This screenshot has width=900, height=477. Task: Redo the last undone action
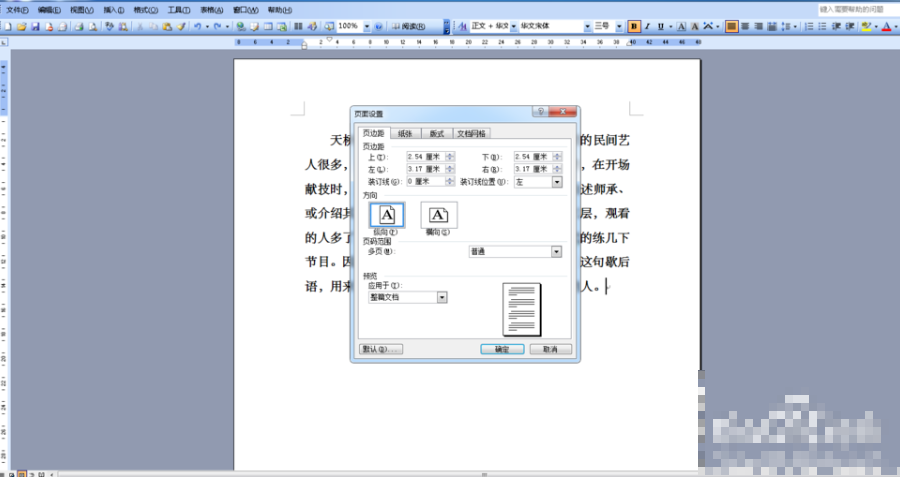[x=218, y=26]
